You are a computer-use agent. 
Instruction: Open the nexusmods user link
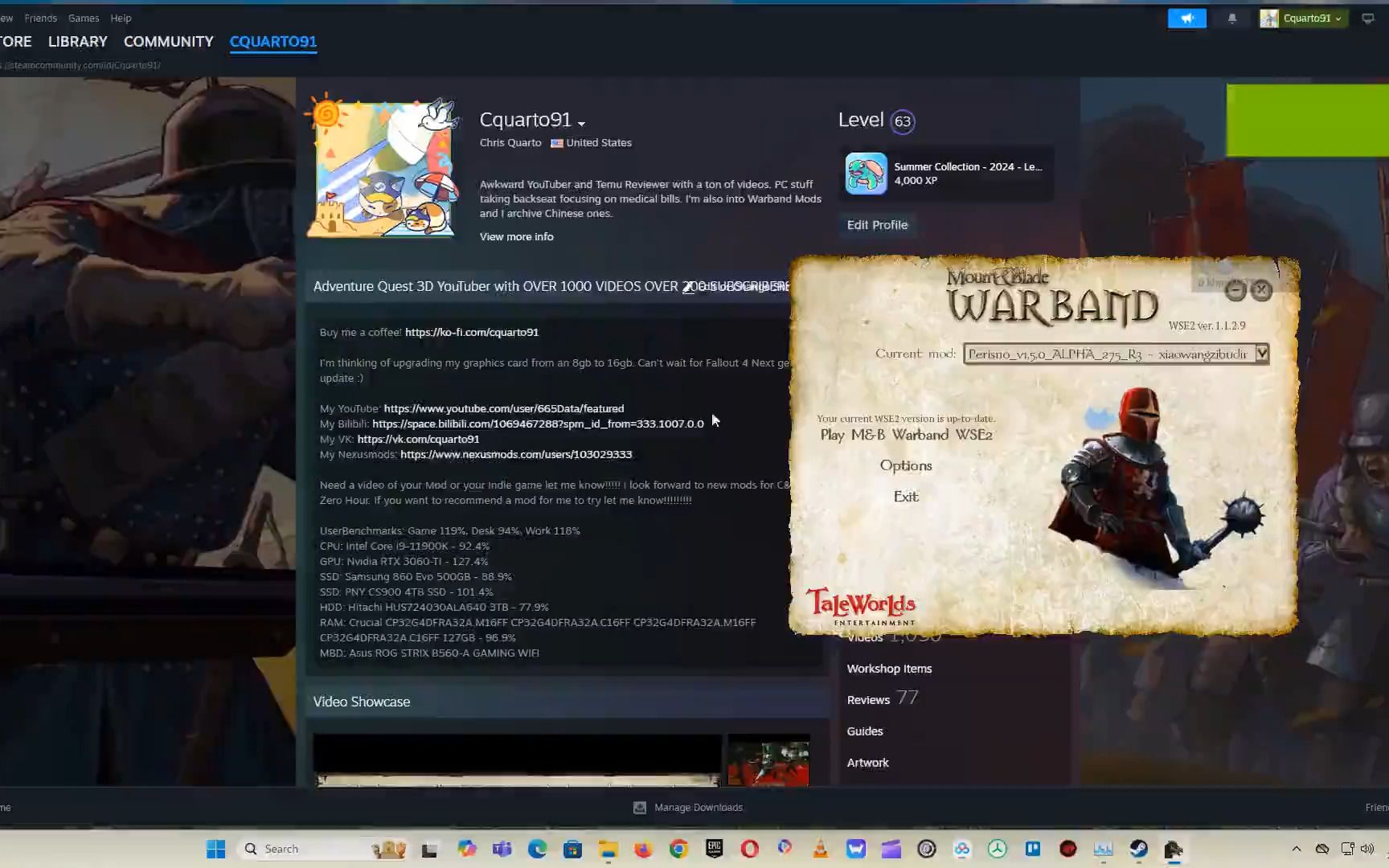point(516,454)
